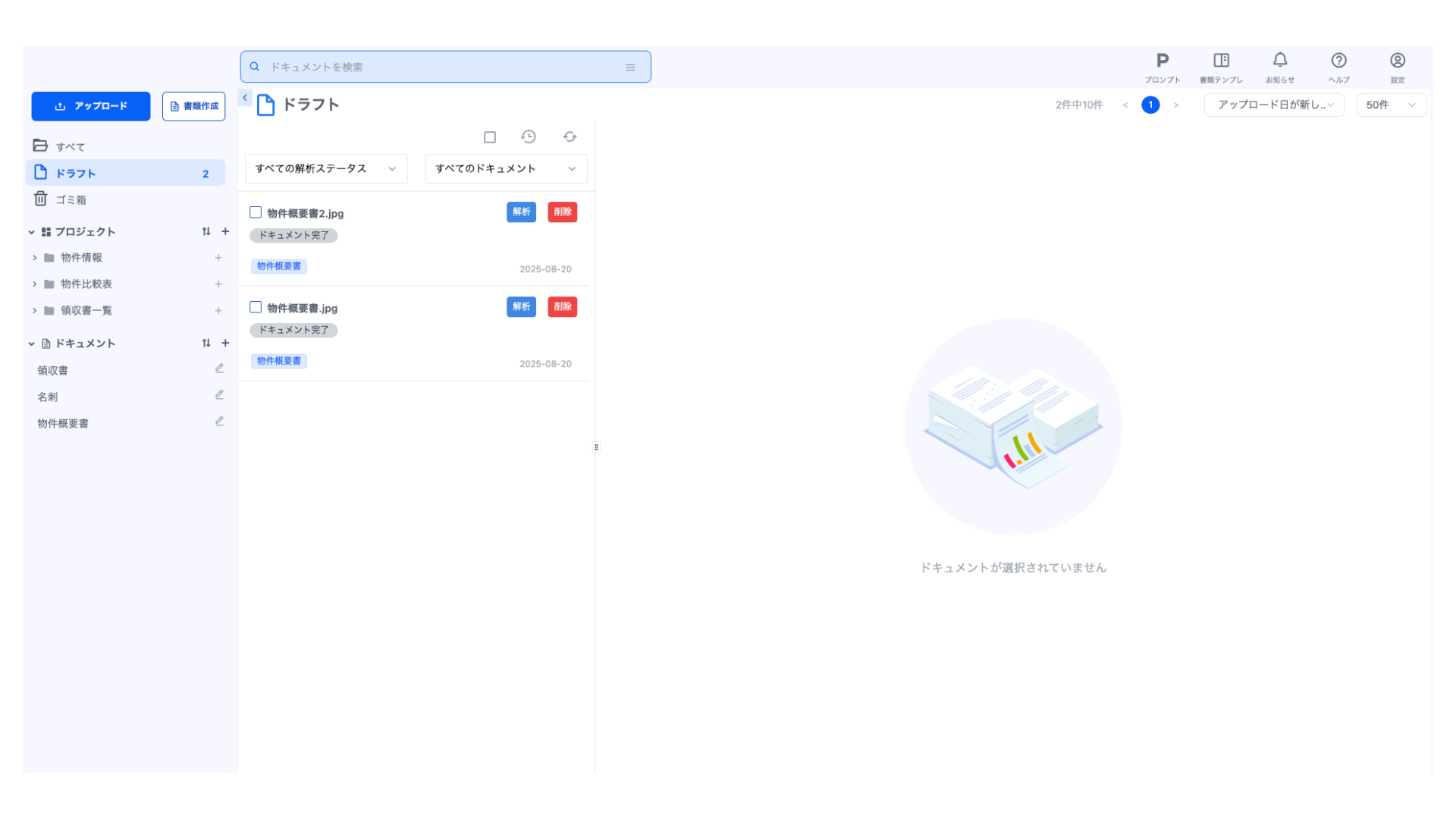Click the アップロード button
This screenshot has width=1456, height=819.
pos(91,106)
